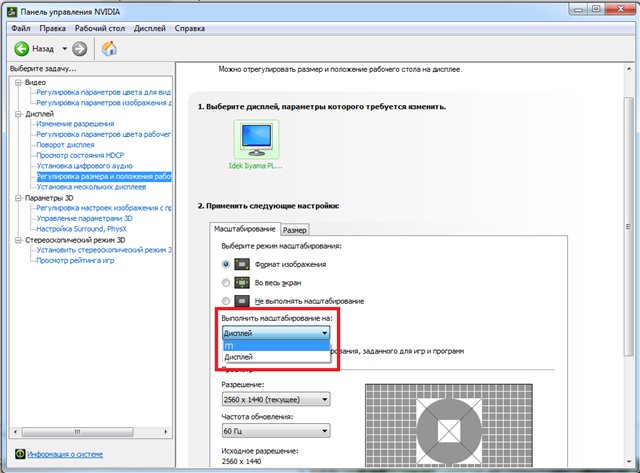Select 'Формат изображения' radio button

pos(226,264)
